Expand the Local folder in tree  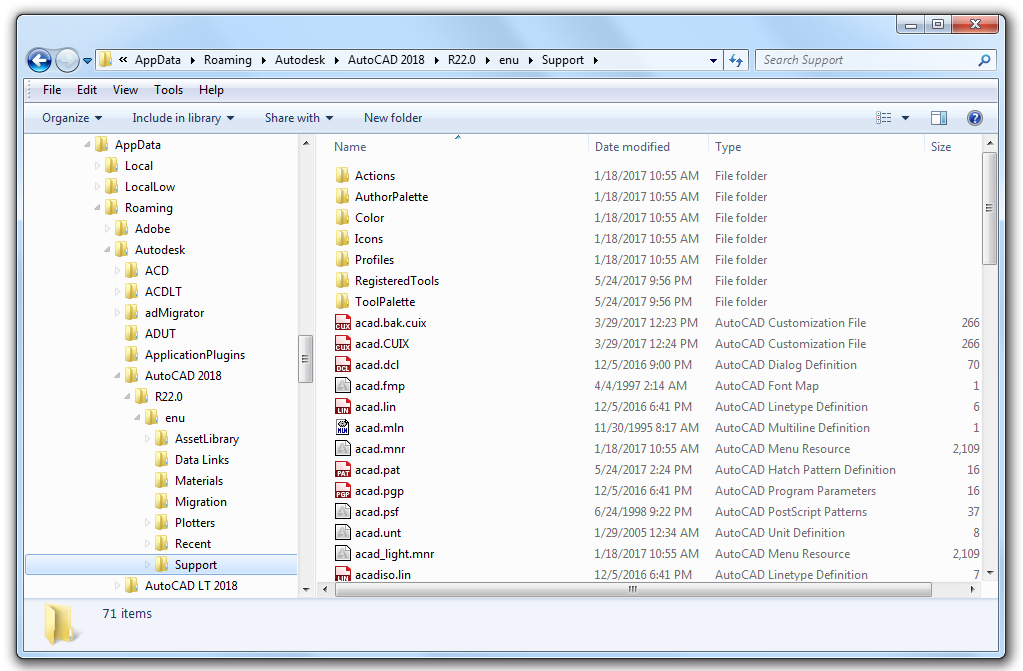98,166
